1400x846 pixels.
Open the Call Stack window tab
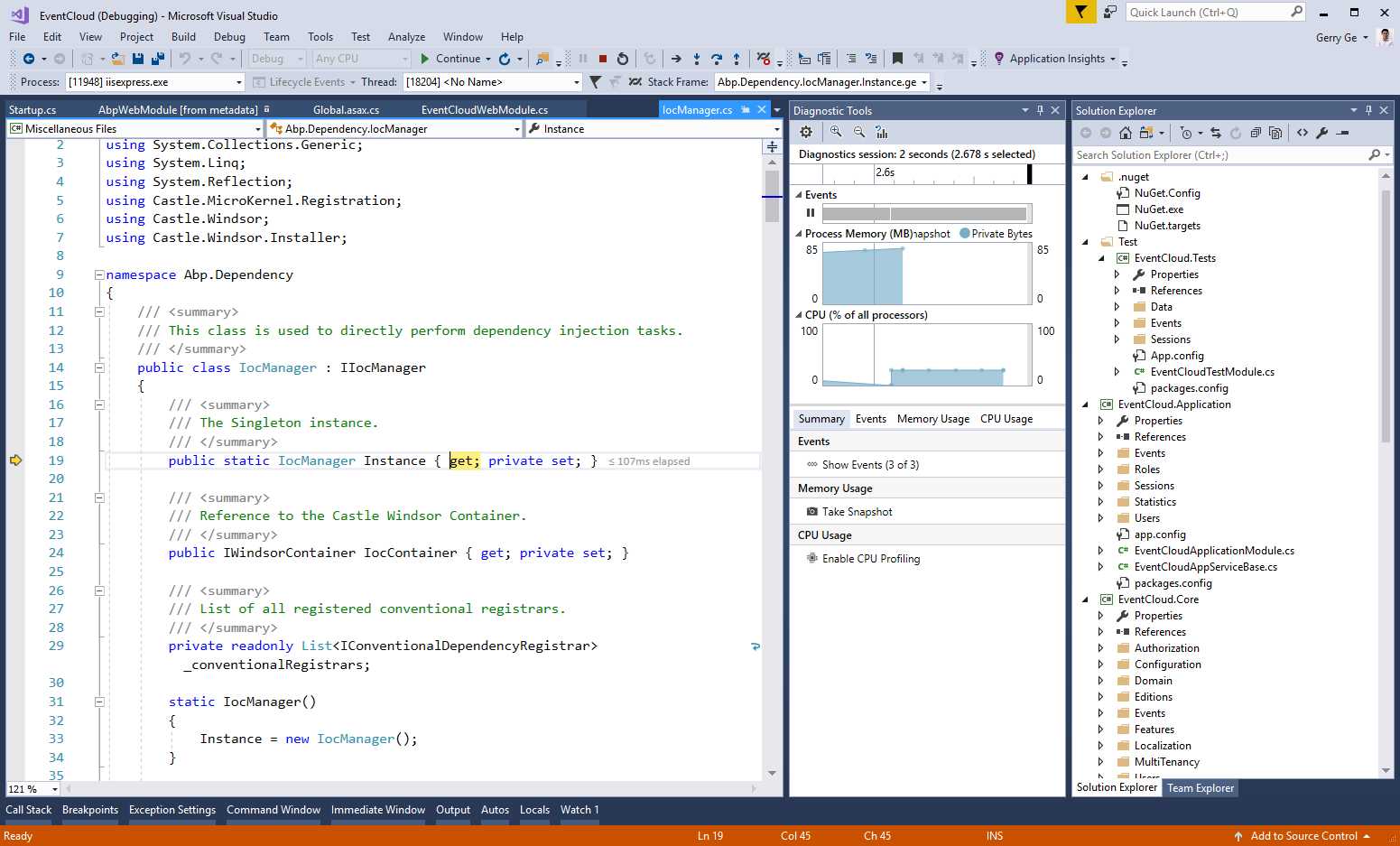pyautogui.click(x=29, y=810)
